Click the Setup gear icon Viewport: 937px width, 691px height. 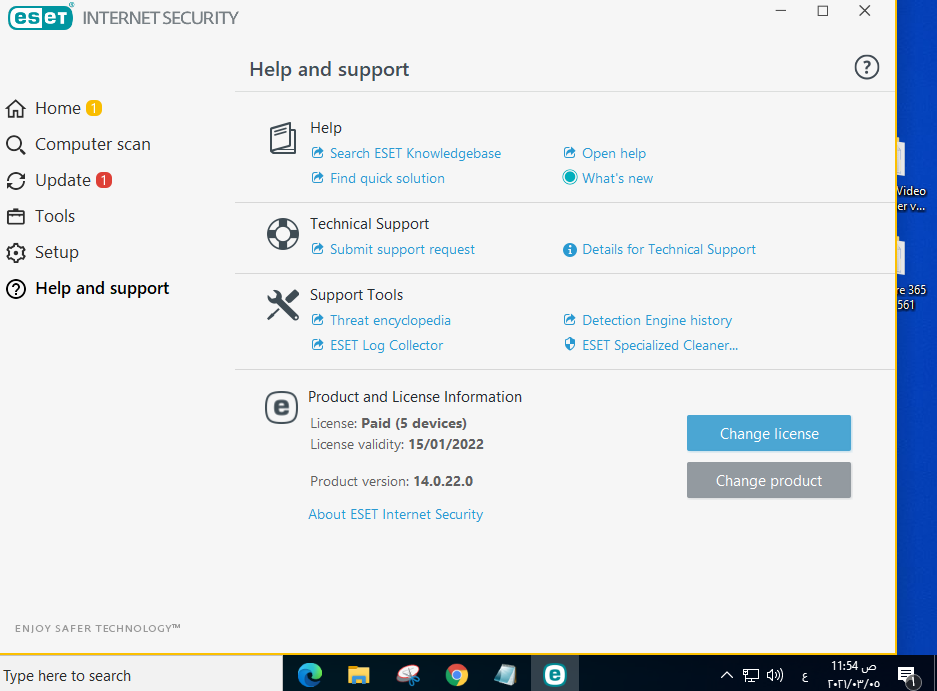[16, 252]
